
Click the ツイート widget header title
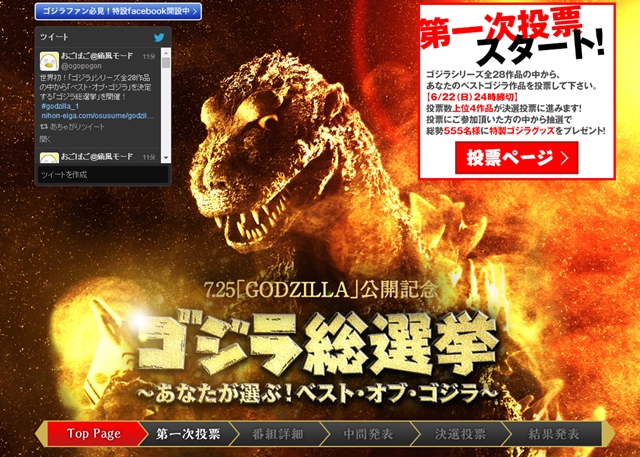[x=54, y=37]
